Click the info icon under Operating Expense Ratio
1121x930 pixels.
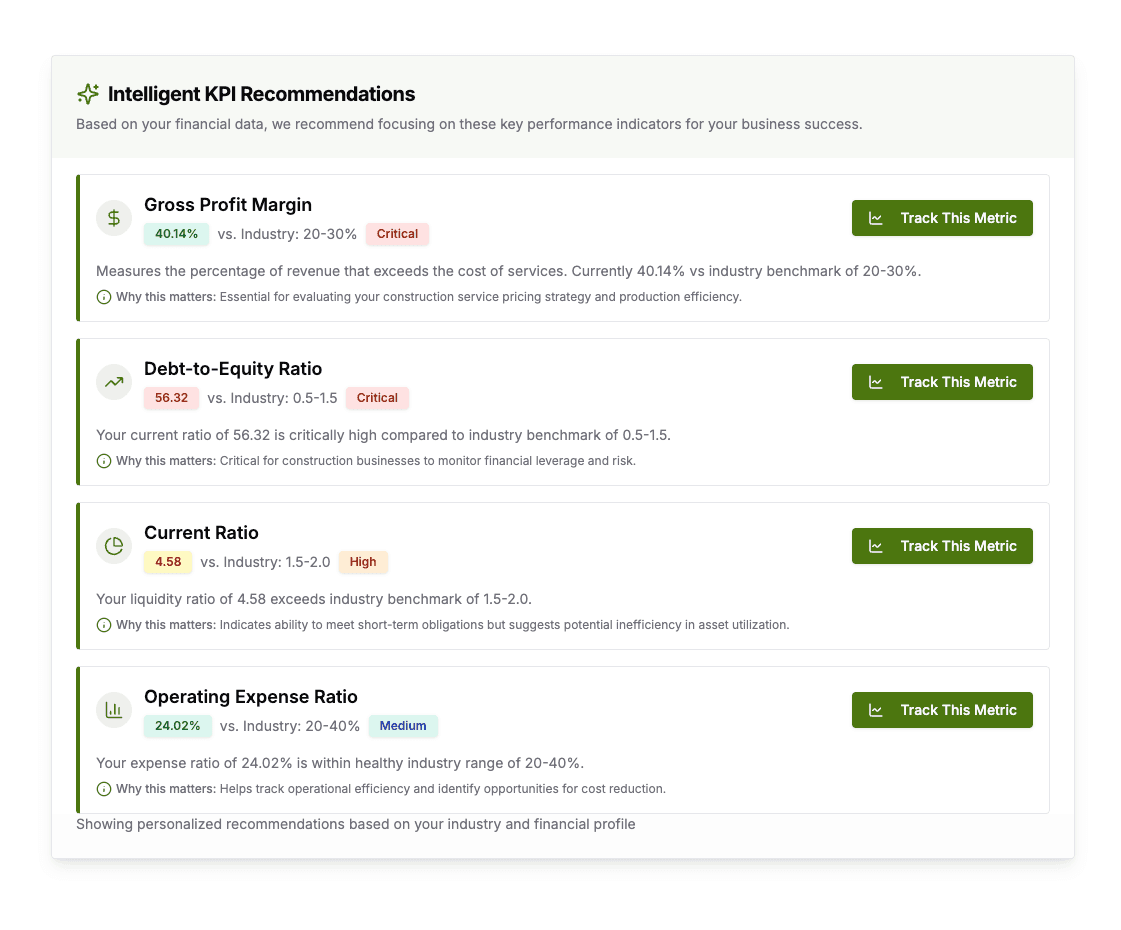(103, 788)
